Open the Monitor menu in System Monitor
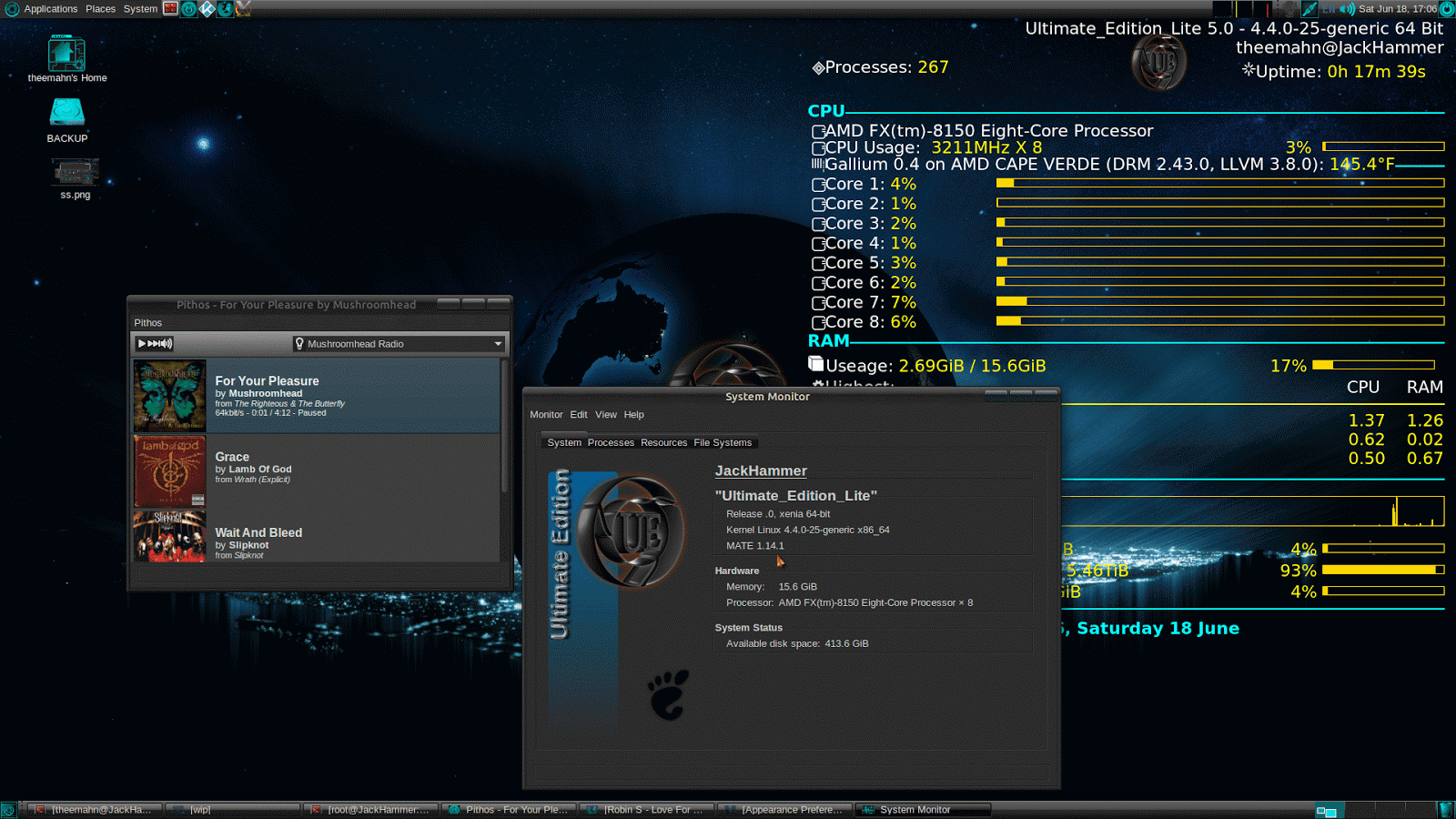Image resolution: width=1456 pixels, height=819 pixels. 546,415
